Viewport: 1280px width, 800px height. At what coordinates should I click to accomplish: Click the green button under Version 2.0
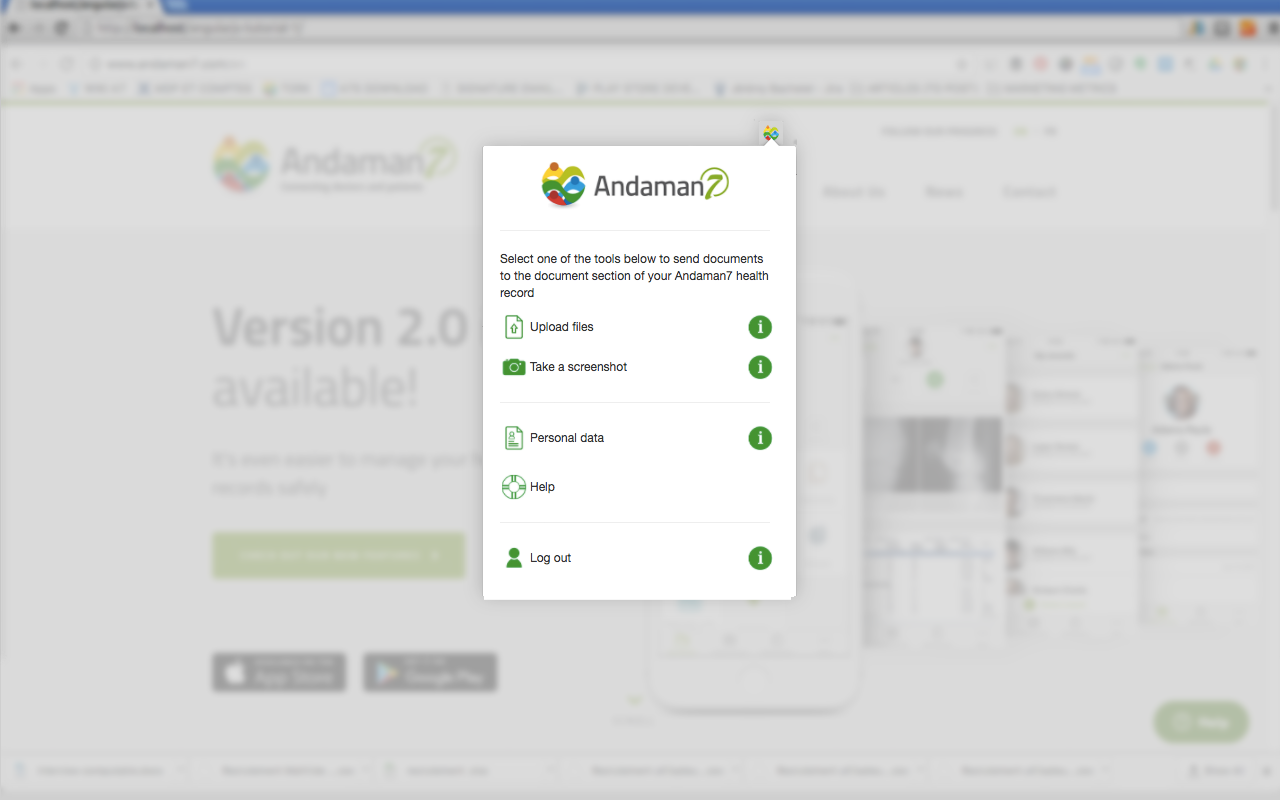(339, 555)
